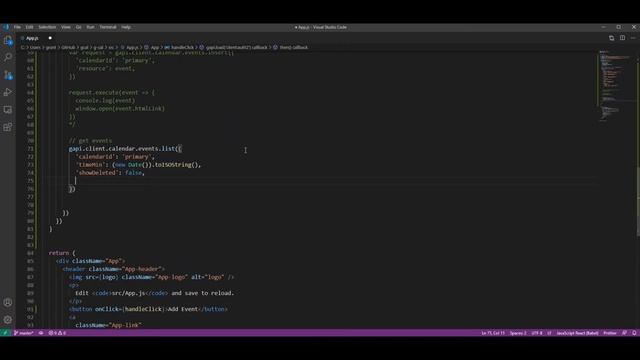Expand the handleClick breadcrumb

point(180,47)
